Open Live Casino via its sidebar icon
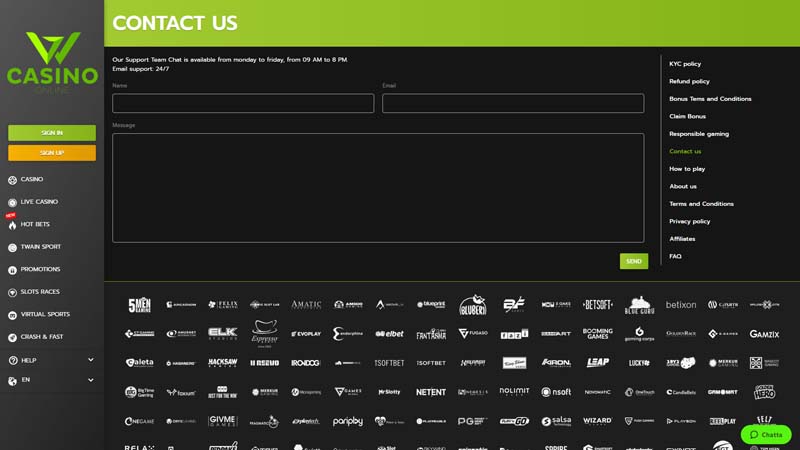The image size is (800, 450). pos(12,202)
